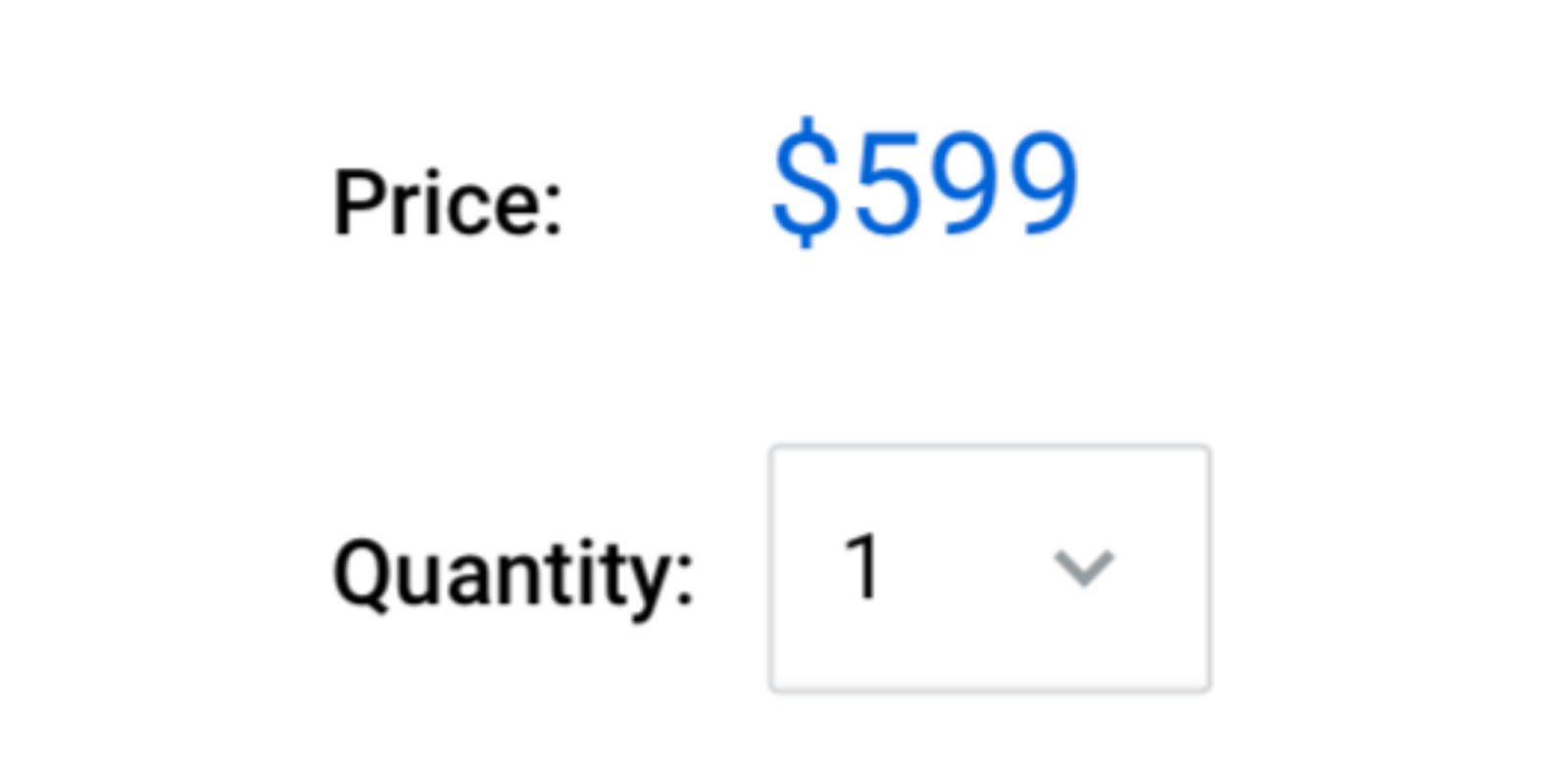The height and width of the screenshot is (784, 1568).
Task: Click the gray down-arrow icon
Action: coord(1083,568)
